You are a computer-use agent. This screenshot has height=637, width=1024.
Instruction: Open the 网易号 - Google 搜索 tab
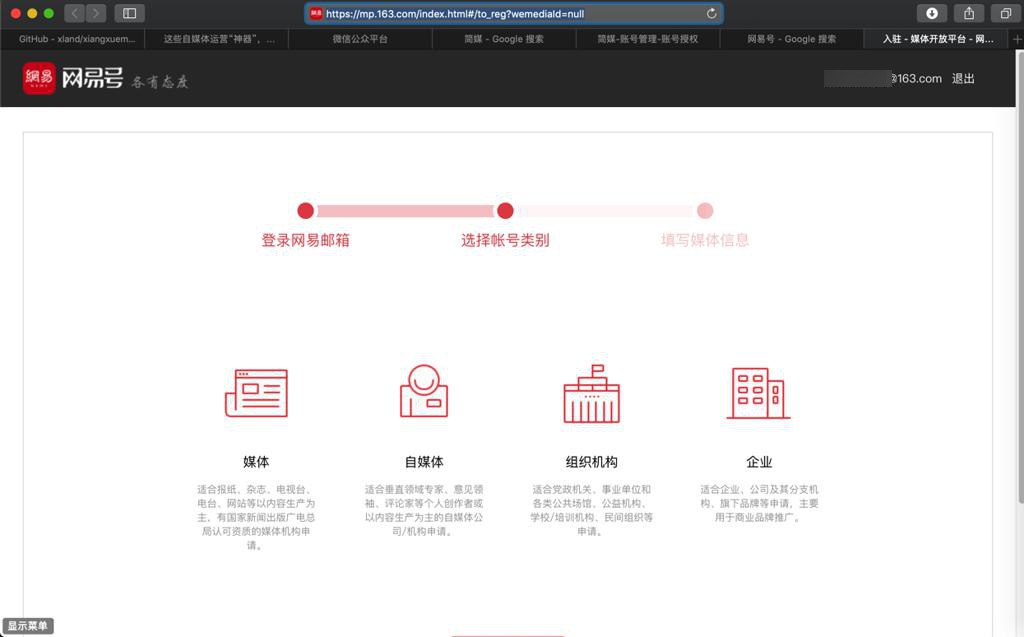[792, 39]
